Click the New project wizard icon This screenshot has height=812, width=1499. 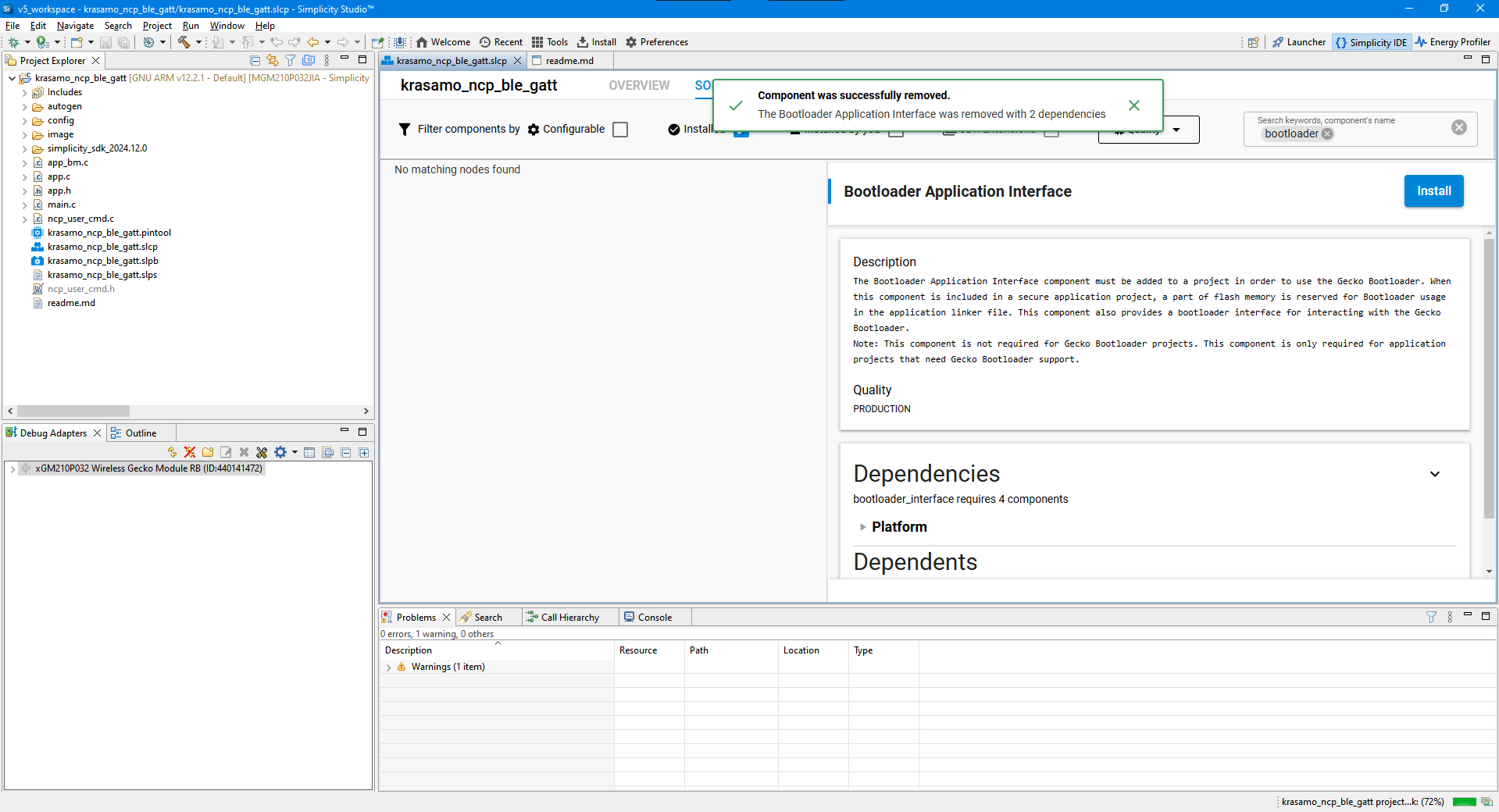pos(77,42)
